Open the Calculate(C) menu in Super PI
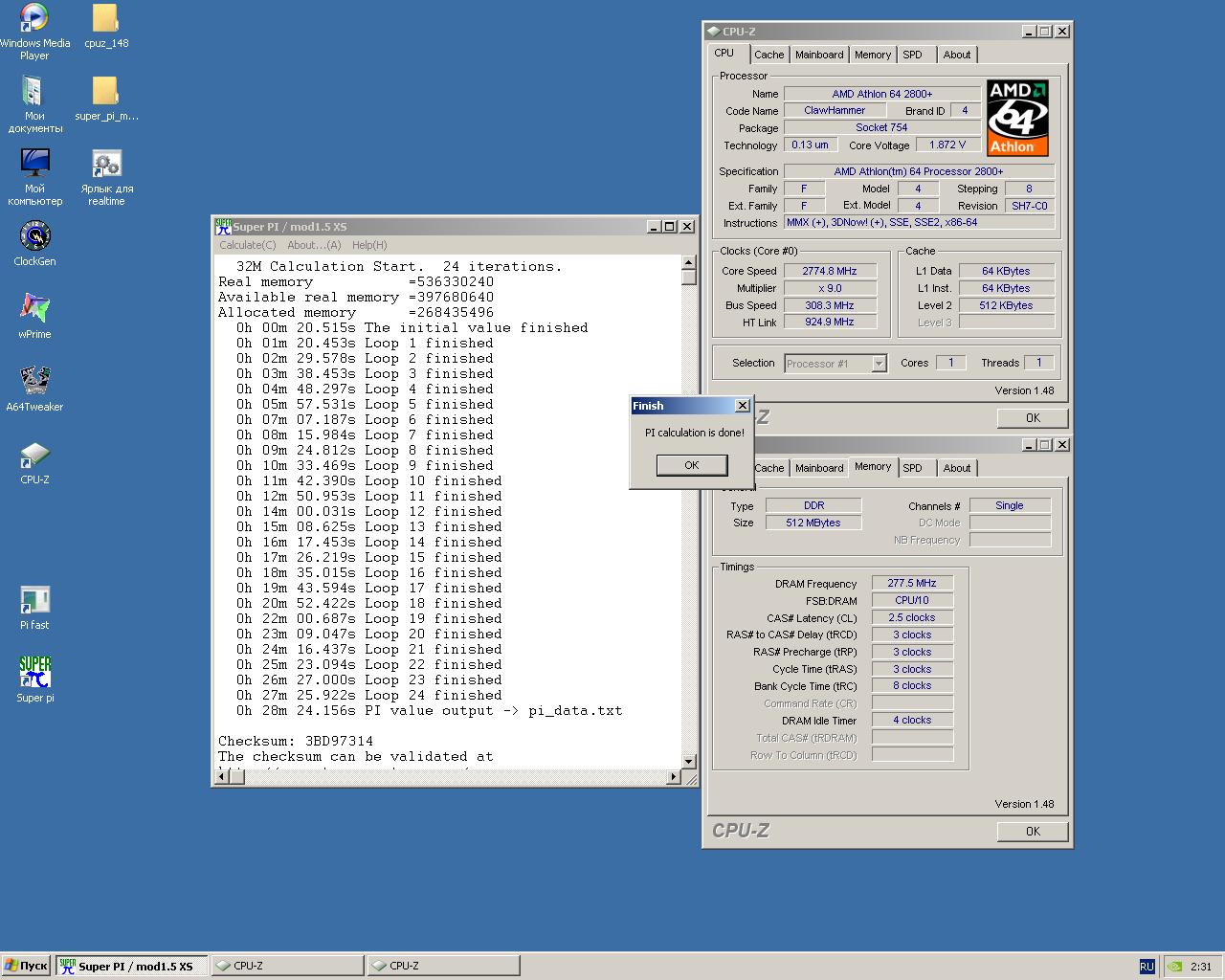This screenshot has width=1225, height=980. 248,245
